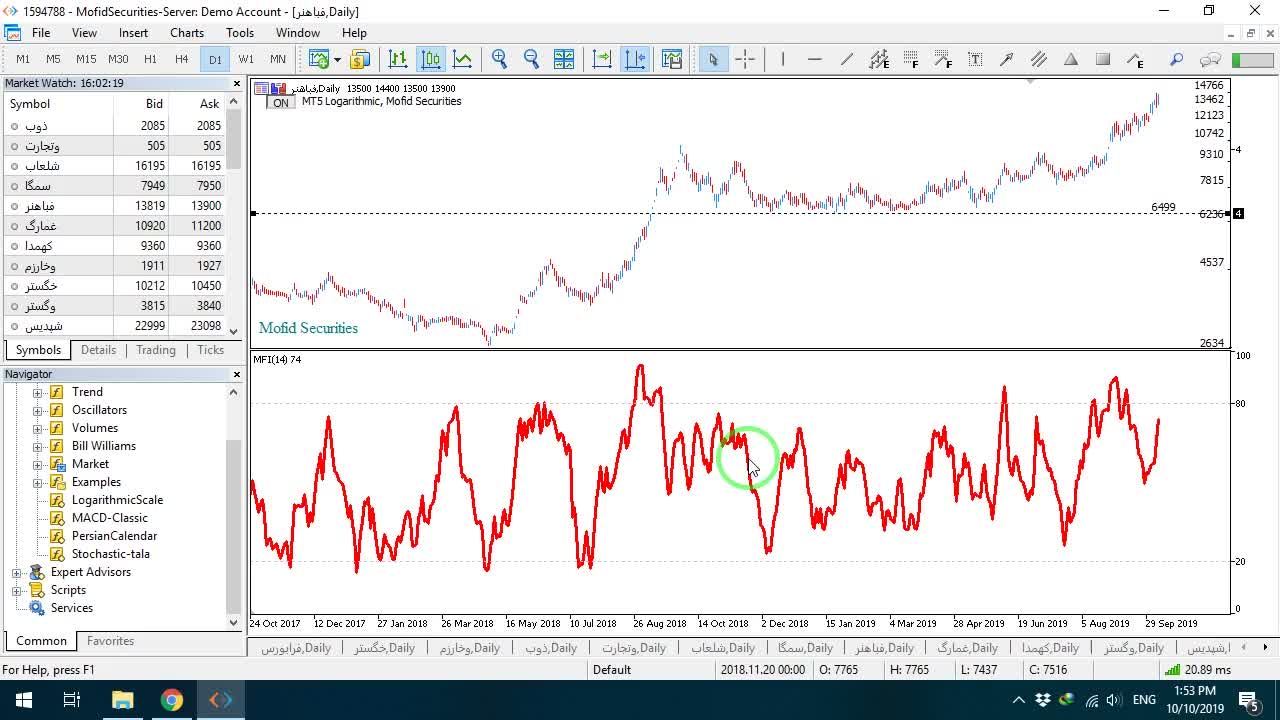Select the dotted grid tool marked F

point(911,59)
